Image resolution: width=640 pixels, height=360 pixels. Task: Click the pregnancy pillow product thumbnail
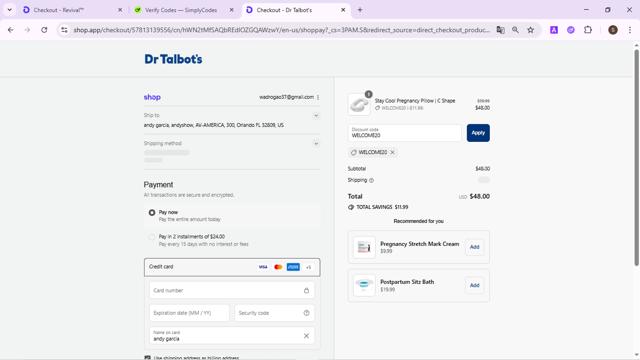[x=359, y=104]
